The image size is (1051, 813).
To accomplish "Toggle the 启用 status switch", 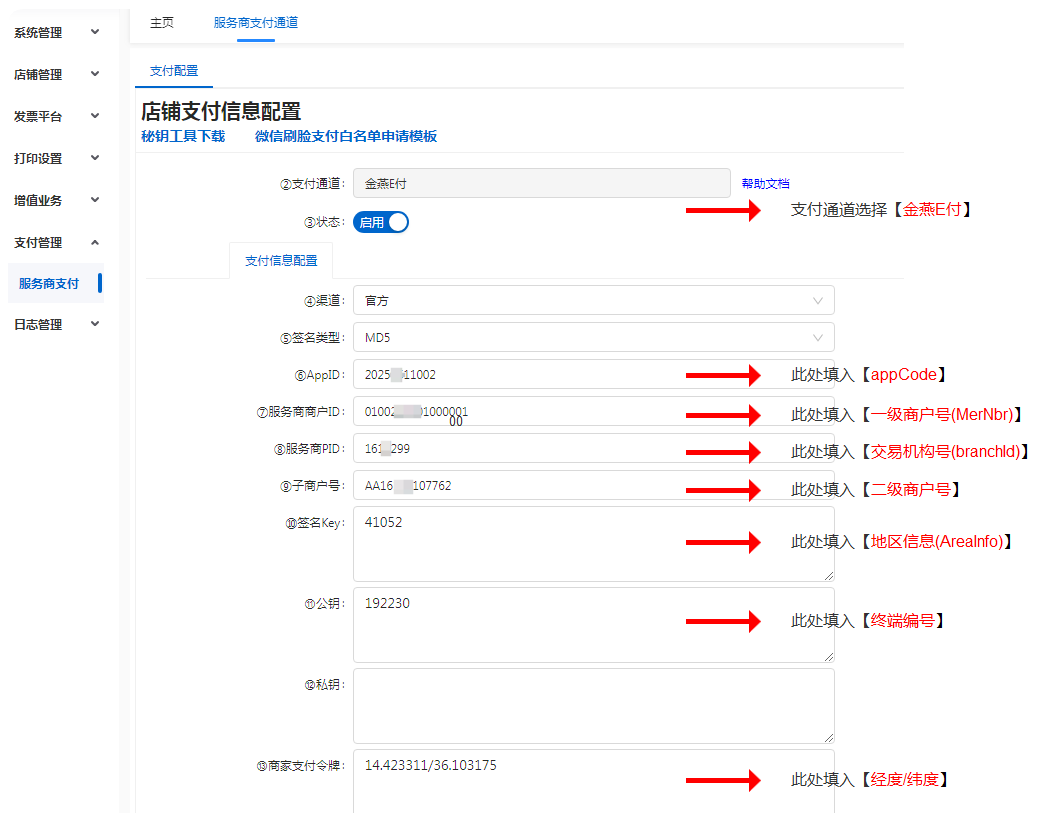I will [x=381, y=222].
